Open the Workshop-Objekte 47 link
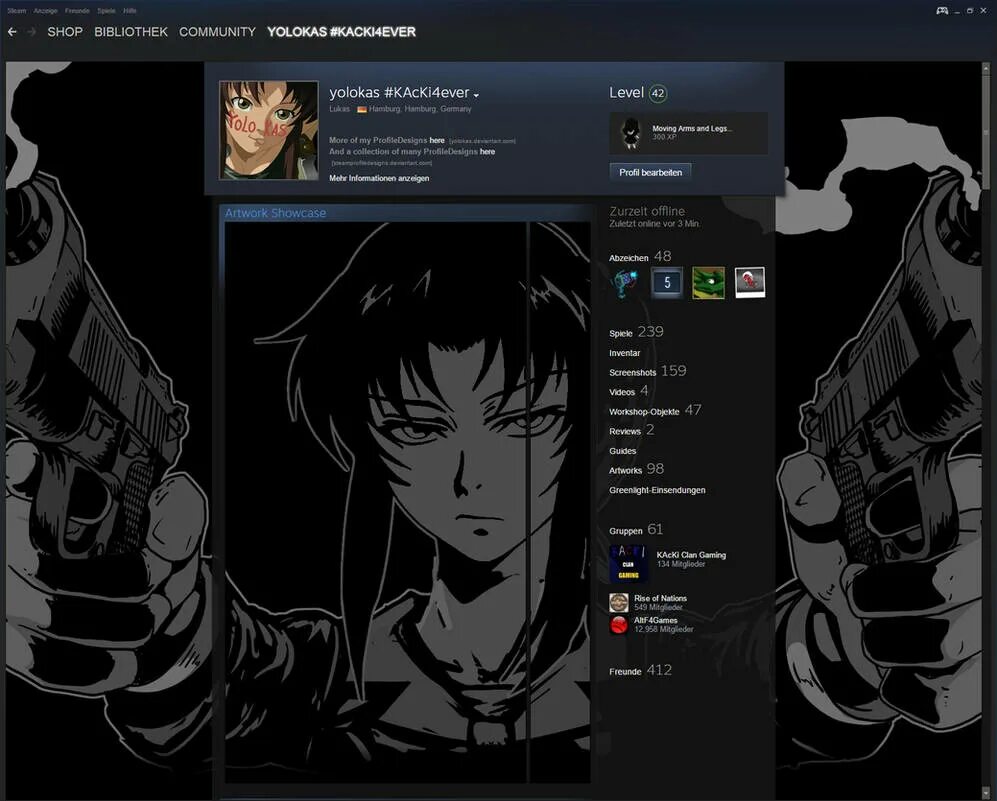 point(655,411)
